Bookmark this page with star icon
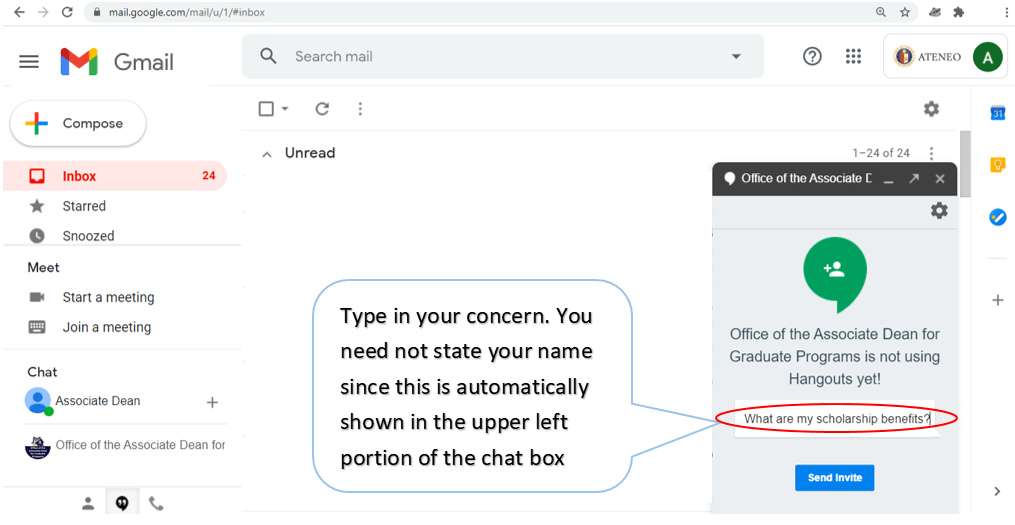The image size is (1015, 525). pos(905,12)
